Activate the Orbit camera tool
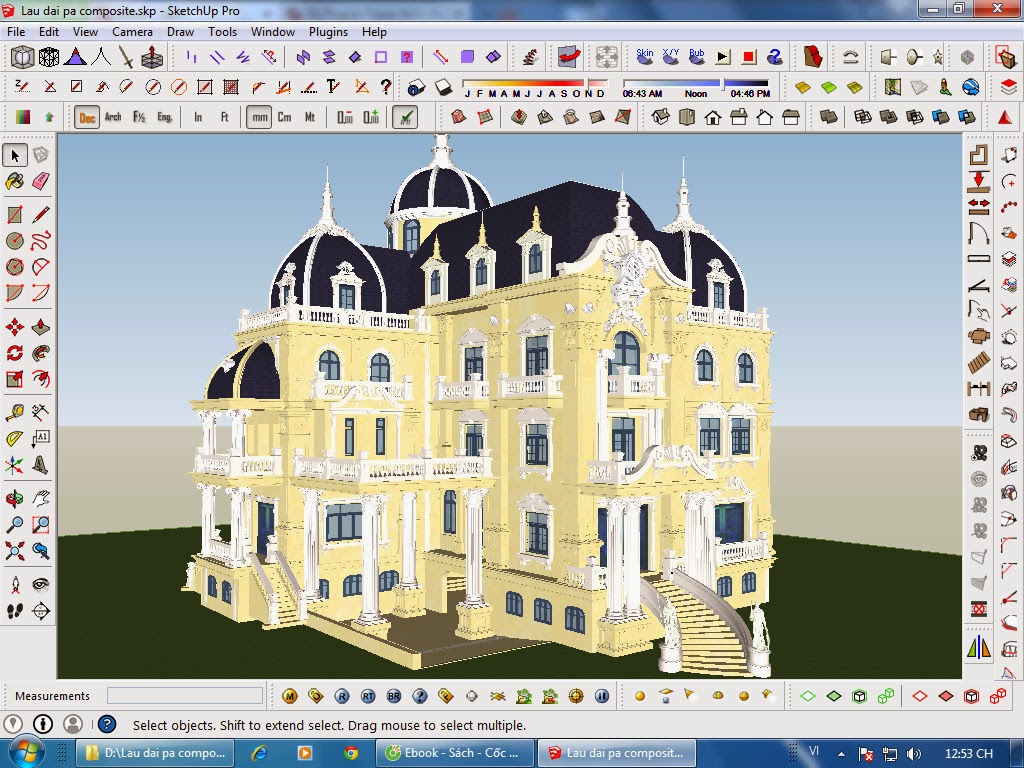1024x768 pixels. (x=15, y=498)
